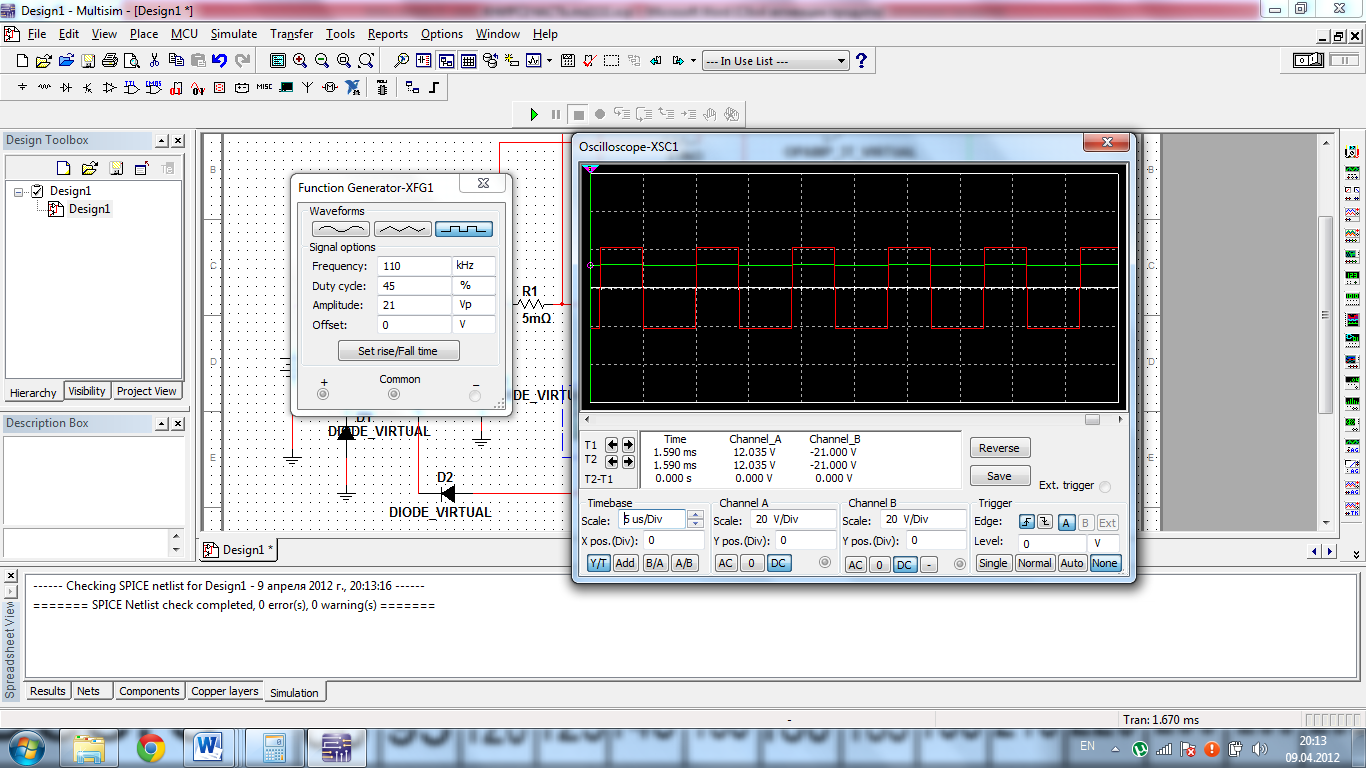The width and height of the screenshot is (1366, 768).
Task: Move cursor T1 to the right
Action: point(628,445)
